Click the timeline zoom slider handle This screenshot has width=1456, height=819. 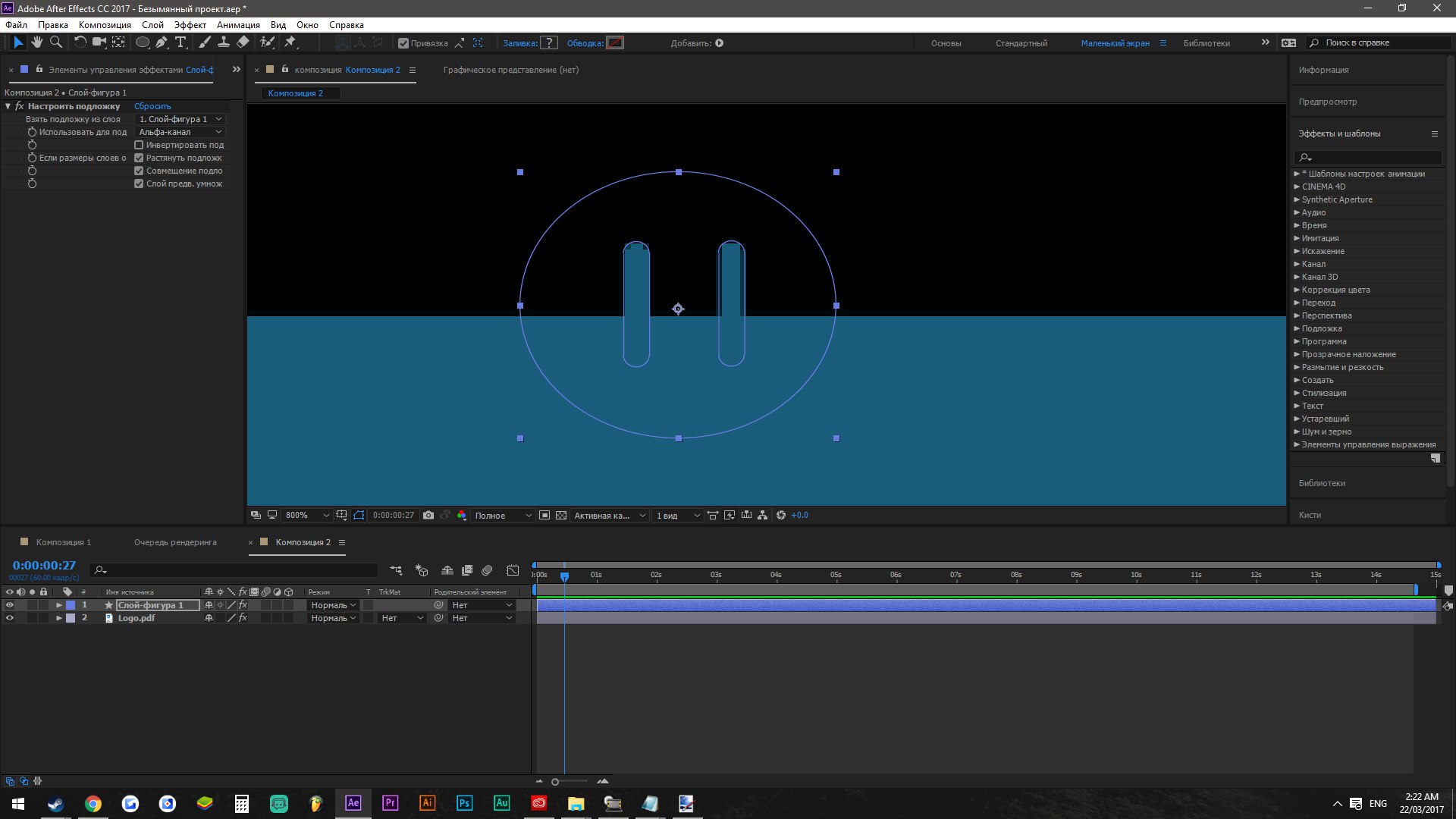click(555, 782)
